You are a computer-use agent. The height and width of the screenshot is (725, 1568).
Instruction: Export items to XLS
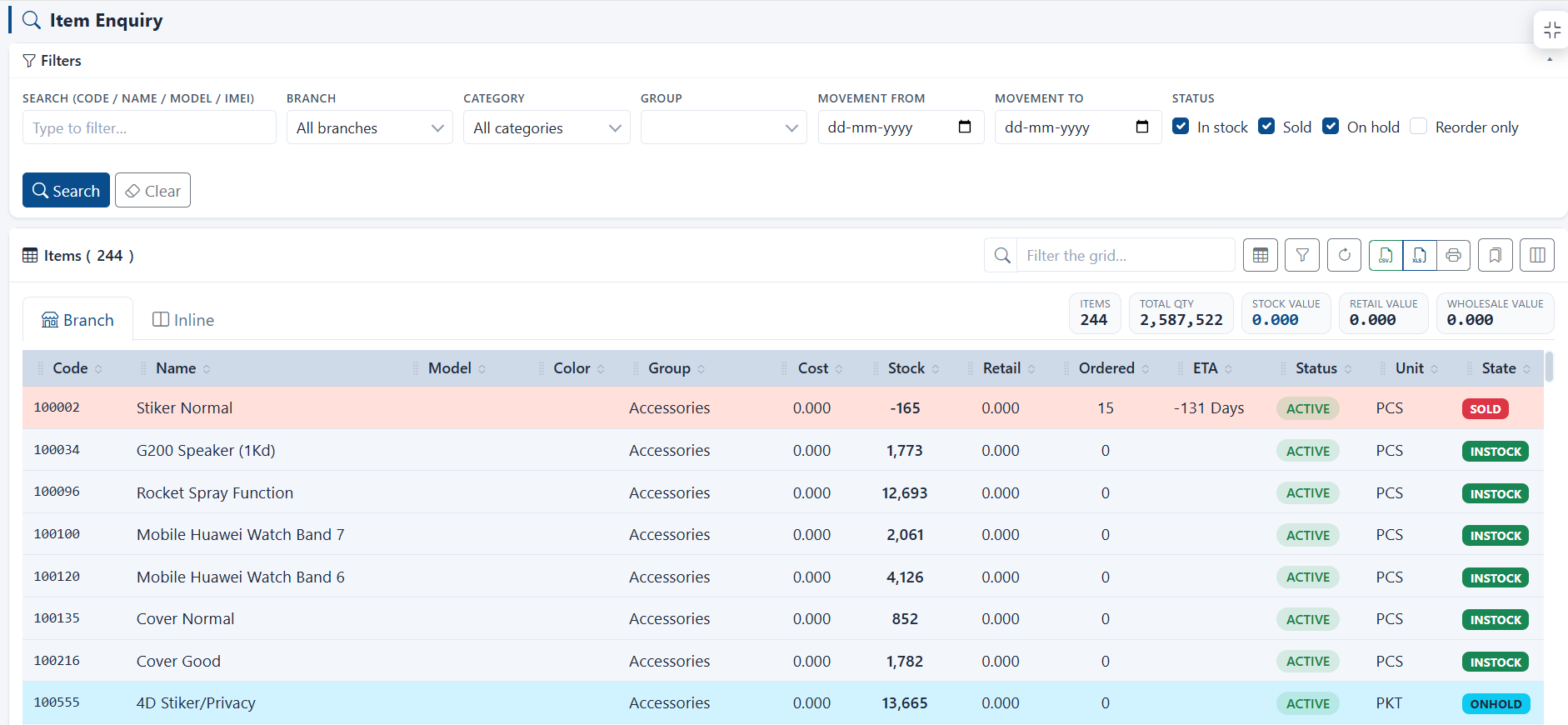coord(1420,255)
